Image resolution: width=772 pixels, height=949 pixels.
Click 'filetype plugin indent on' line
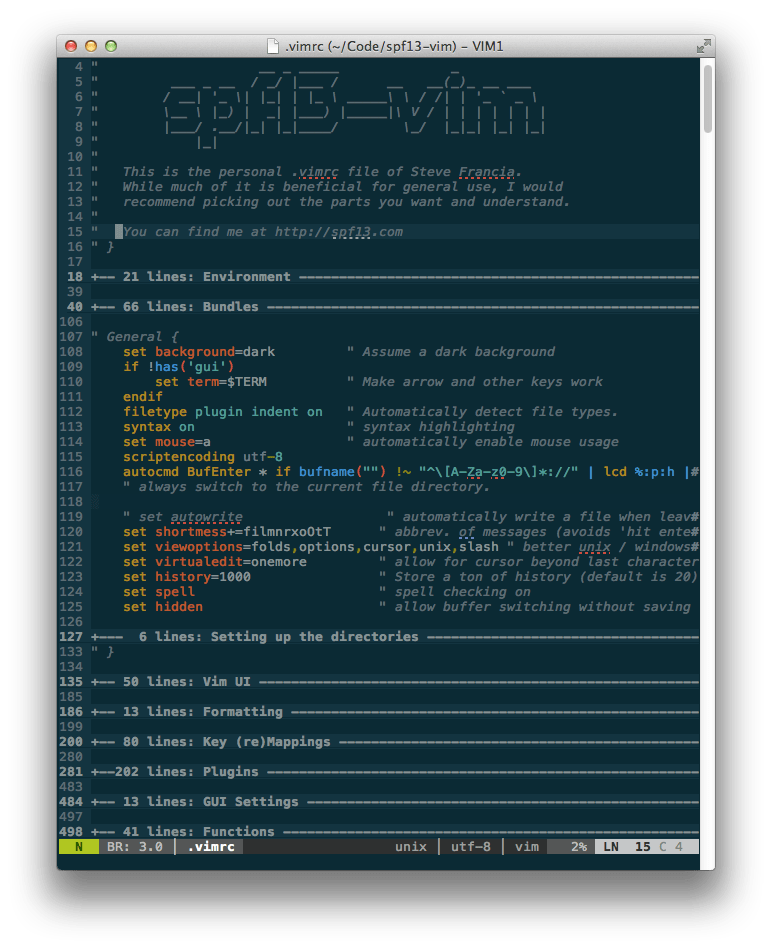tap(223, 412)
